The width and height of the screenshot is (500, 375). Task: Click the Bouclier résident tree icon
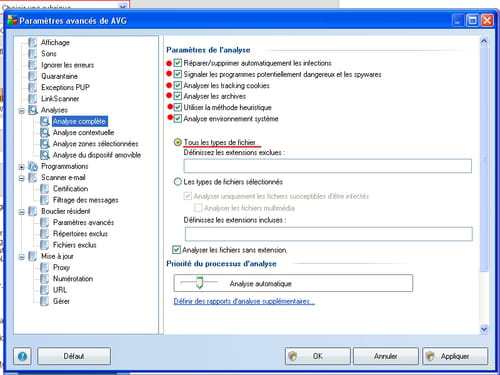point(32,211)
